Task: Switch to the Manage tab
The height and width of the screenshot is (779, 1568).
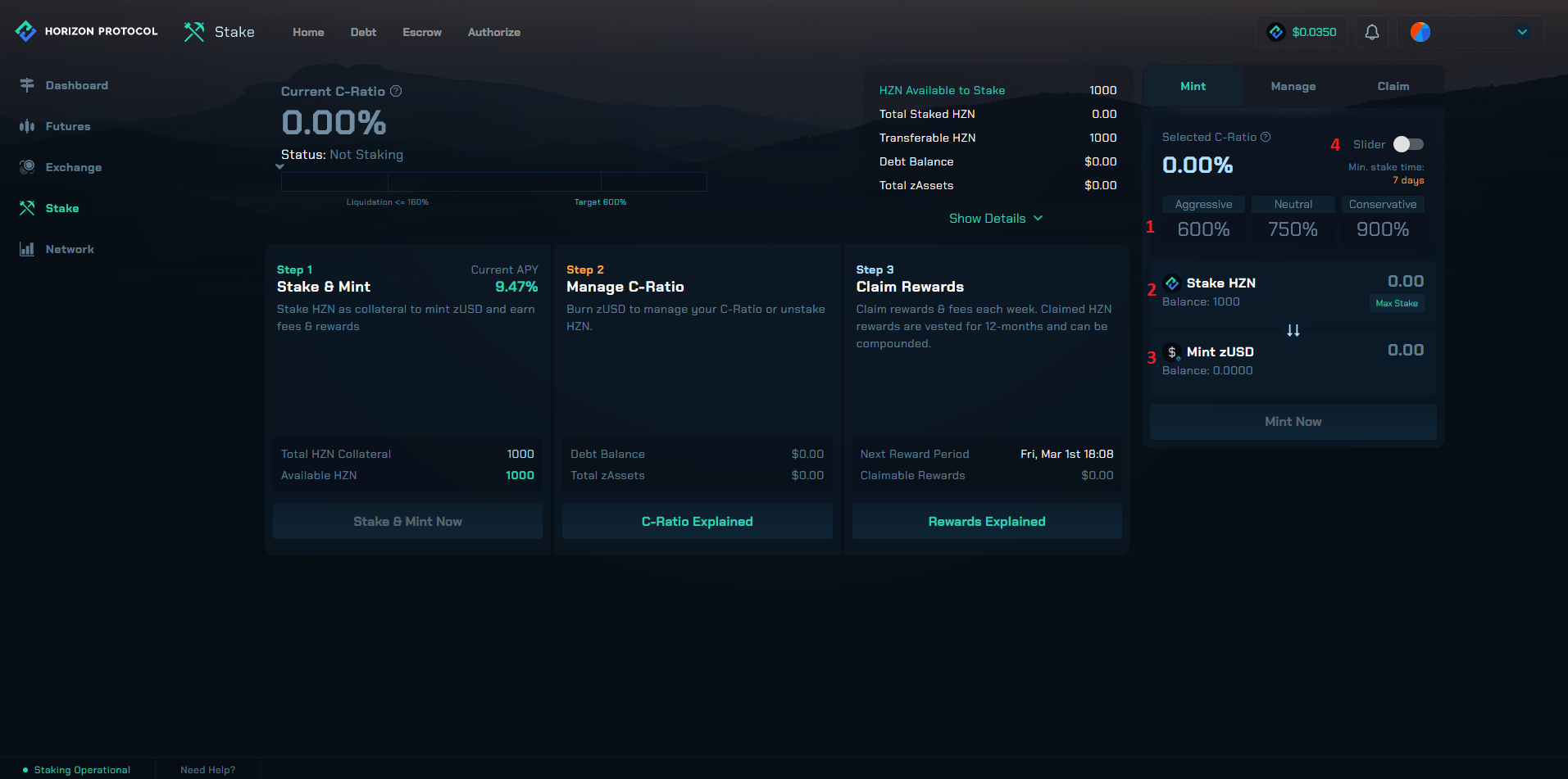Action: 1293,86
